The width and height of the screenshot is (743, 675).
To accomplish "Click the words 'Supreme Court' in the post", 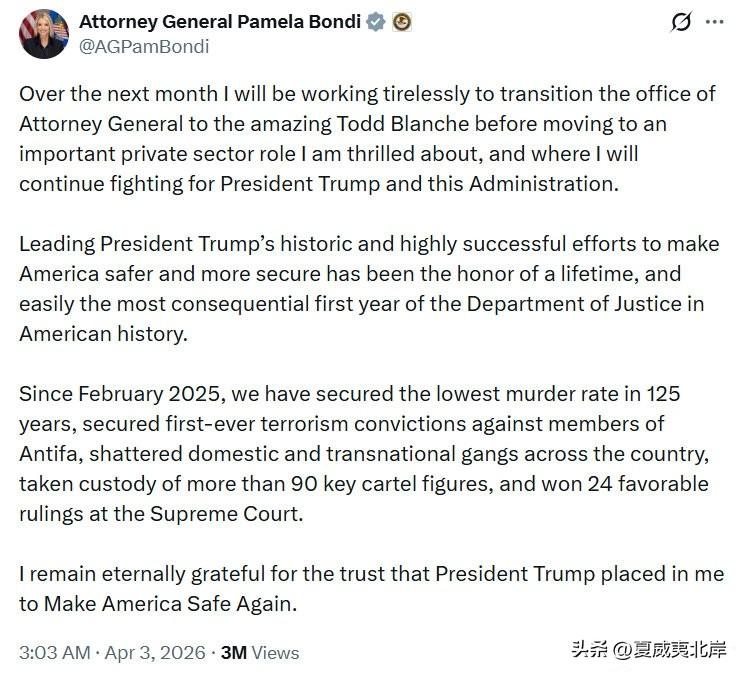I will point(238,514).
